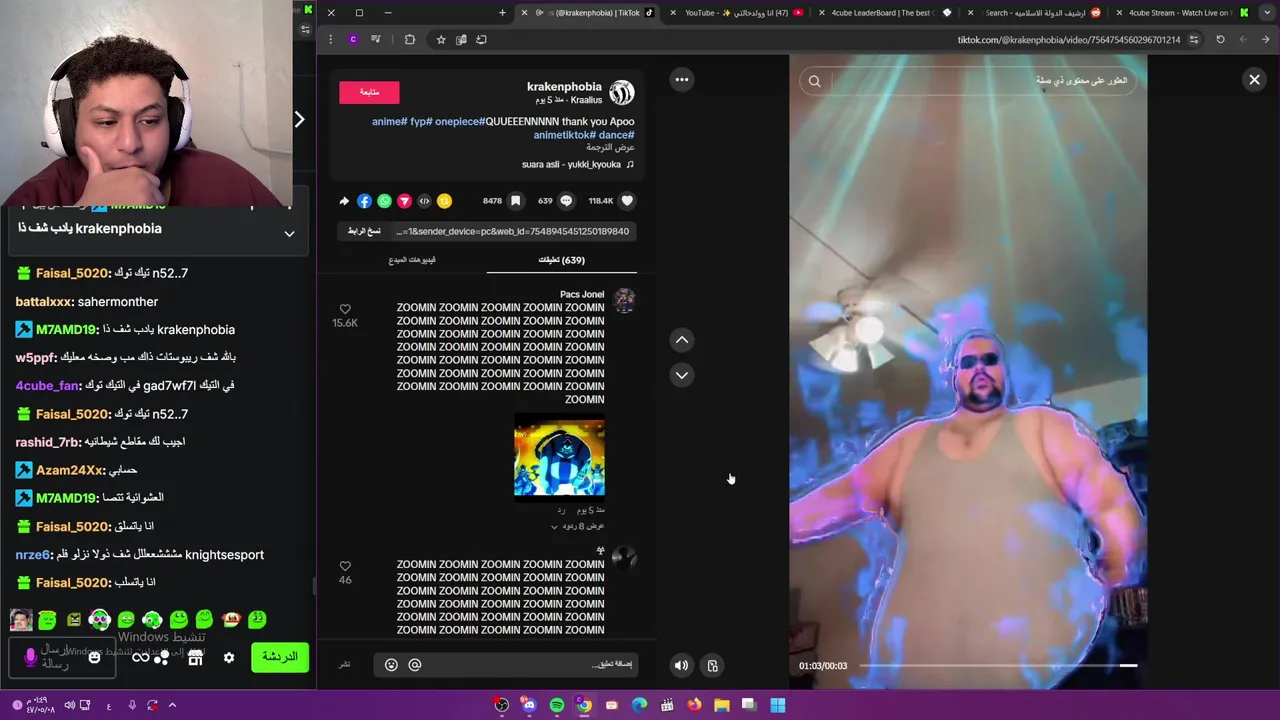The height and width of the screenshot is (720, 1280).
Task: Click the chat message input box
Action: point(60,657)
